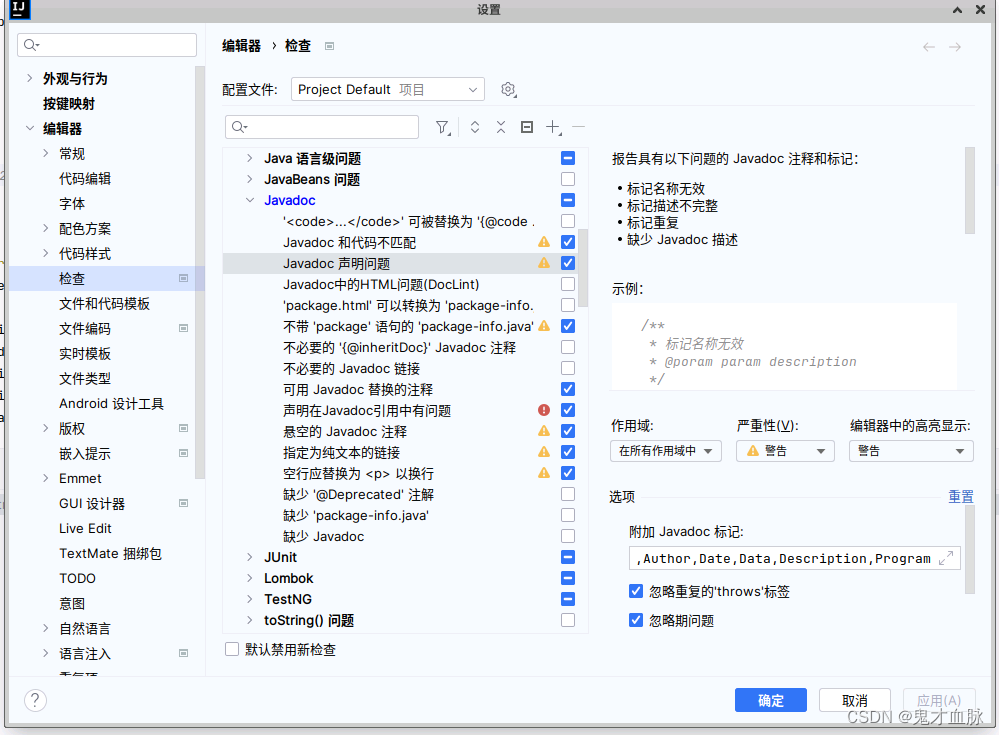Click the 附加 Javadoc 标记 text field
This screenshot has width=999, height=735.
tap(794, 558)
